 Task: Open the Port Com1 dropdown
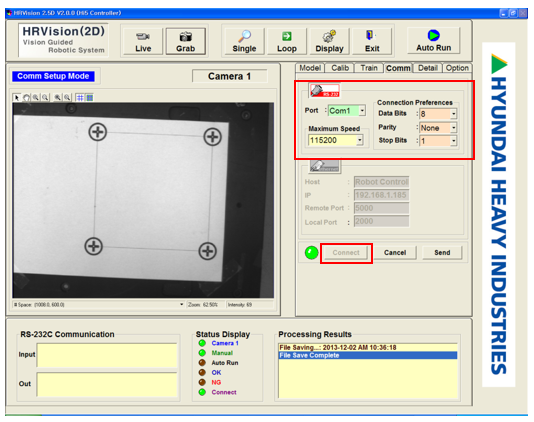pos(362,110)
